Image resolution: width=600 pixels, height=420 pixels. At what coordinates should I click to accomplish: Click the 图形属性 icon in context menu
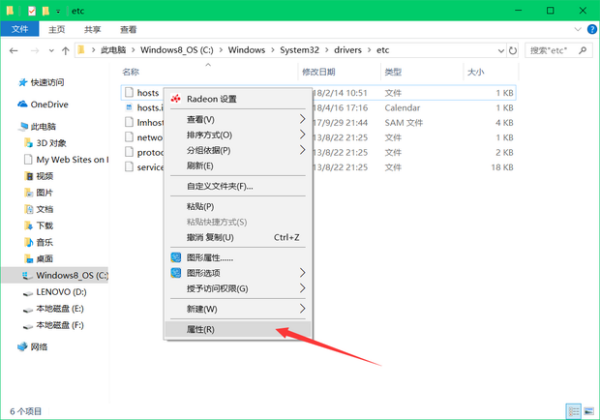[x=176, y=257]
